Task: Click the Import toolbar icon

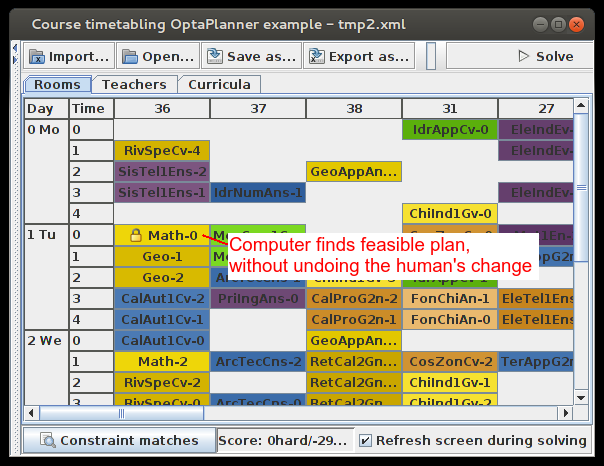Action: pos(35,57)
